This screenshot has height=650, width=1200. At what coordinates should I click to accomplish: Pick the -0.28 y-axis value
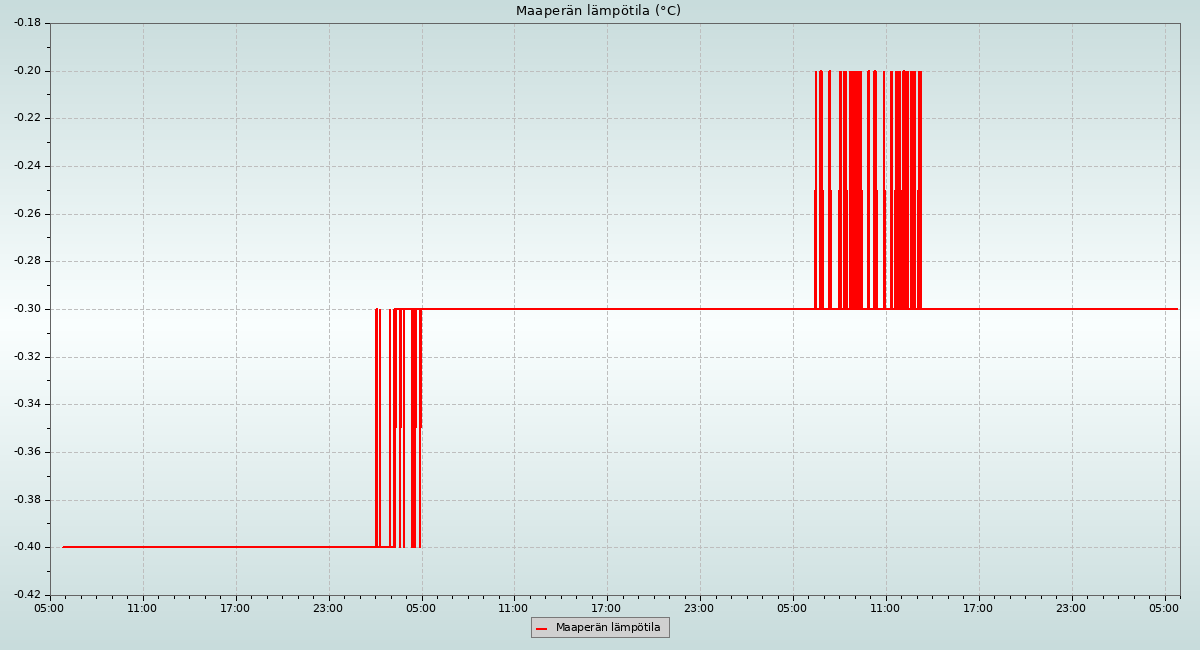click(x=28, y=261)
